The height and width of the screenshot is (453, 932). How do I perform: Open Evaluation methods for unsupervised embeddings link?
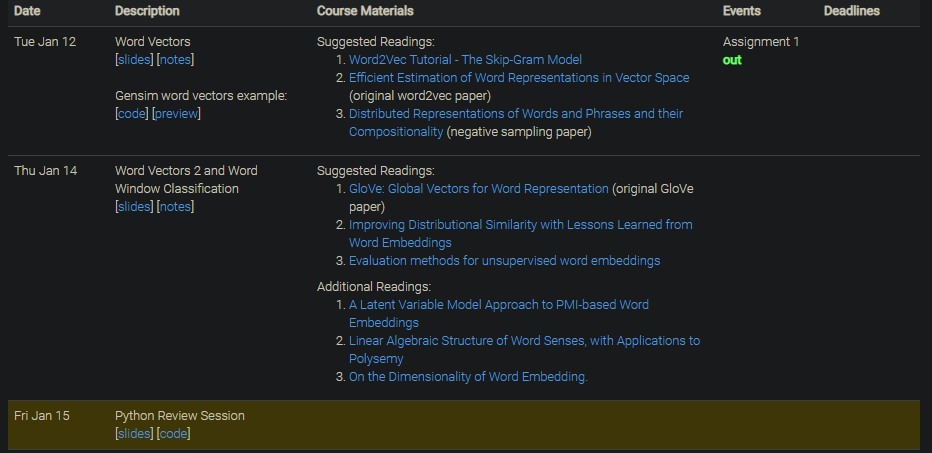pyautogui.click(x=504, y=261)
